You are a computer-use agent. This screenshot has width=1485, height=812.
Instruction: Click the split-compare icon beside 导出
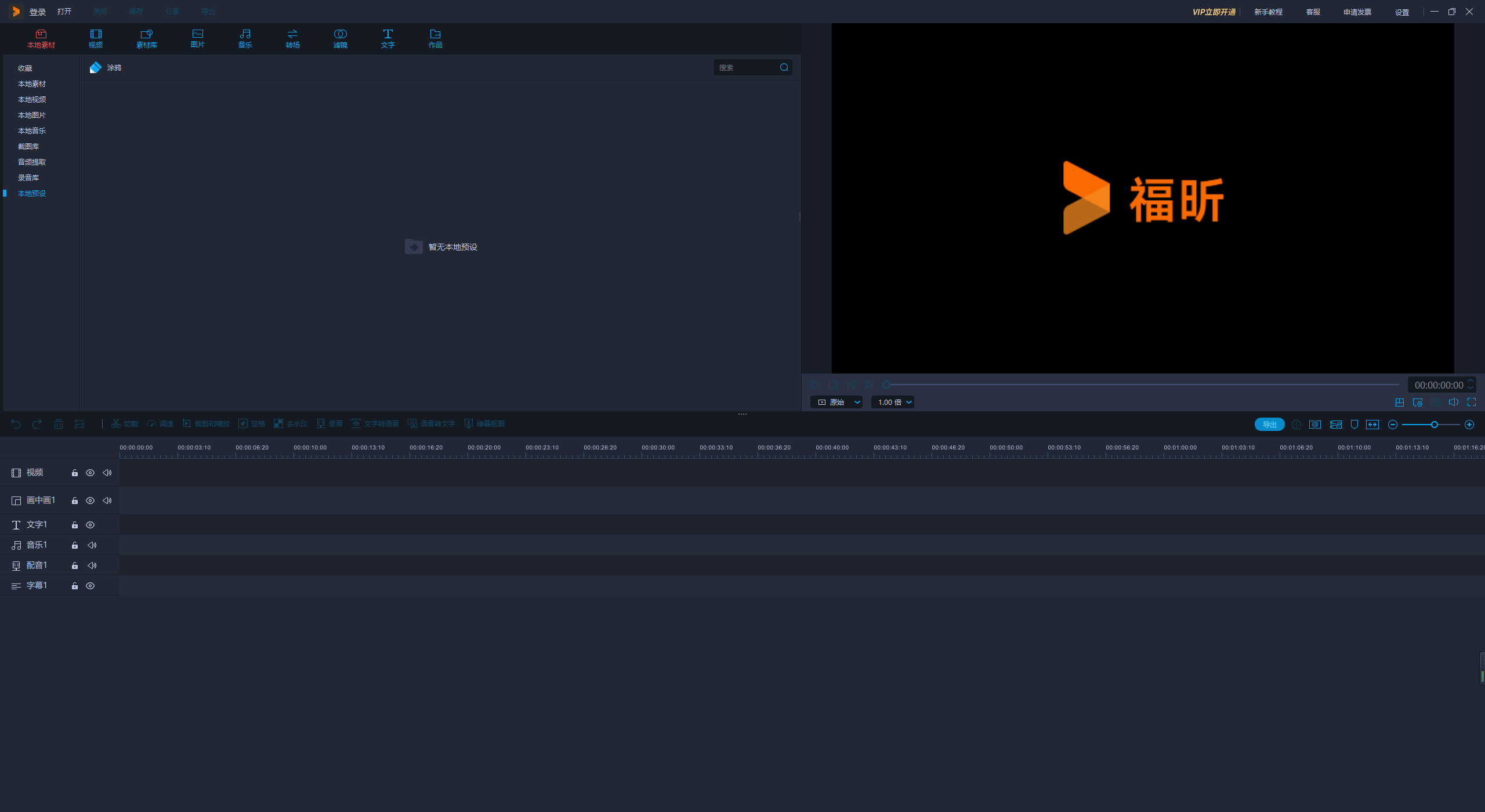tap(1315, 425)
